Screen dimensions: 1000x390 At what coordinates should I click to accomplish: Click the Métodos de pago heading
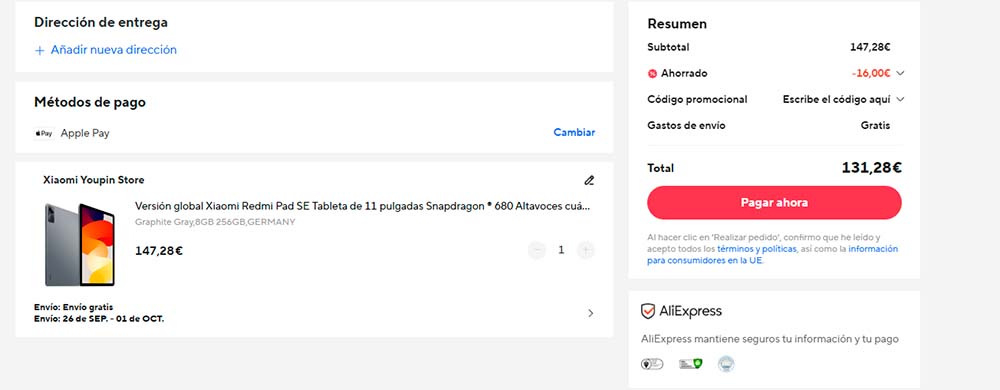(x=90, y=102)
